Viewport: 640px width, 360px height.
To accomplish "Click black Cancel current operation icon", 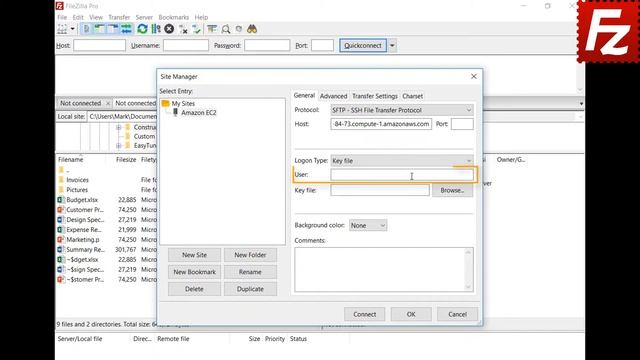I will tap(169, 29).
